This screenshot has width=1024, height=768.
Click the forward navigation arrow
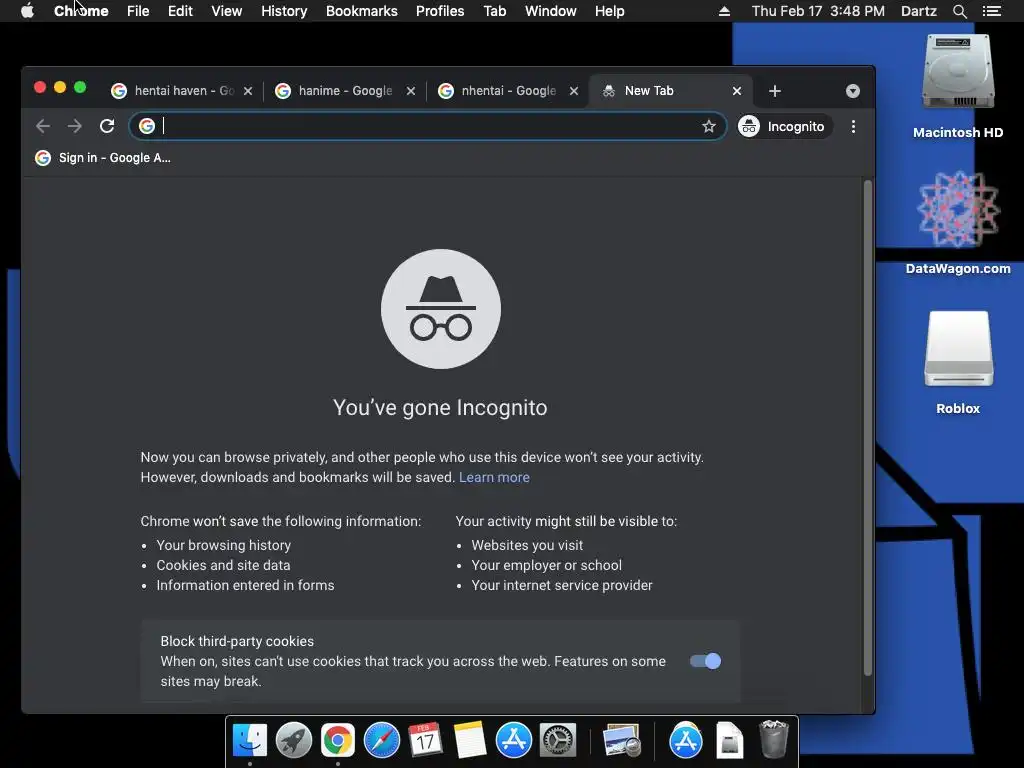coord(74,126)
